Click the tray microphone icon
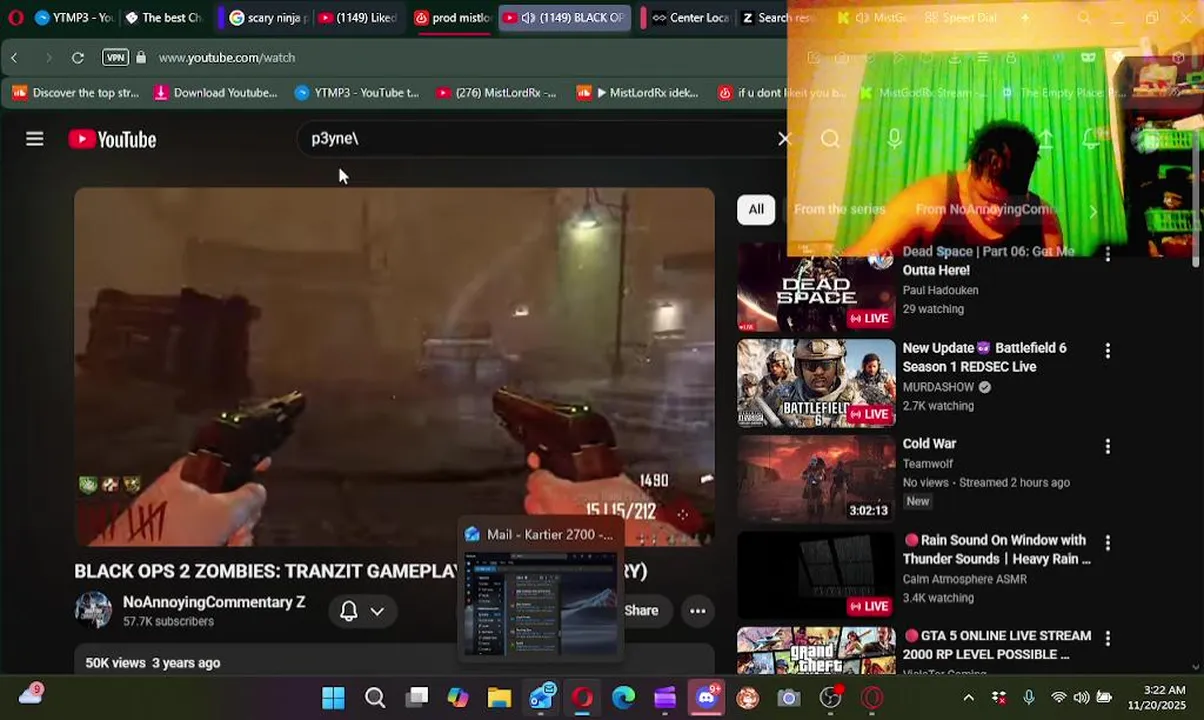Screen dimensions: 1204x720 click(1029, 697)
